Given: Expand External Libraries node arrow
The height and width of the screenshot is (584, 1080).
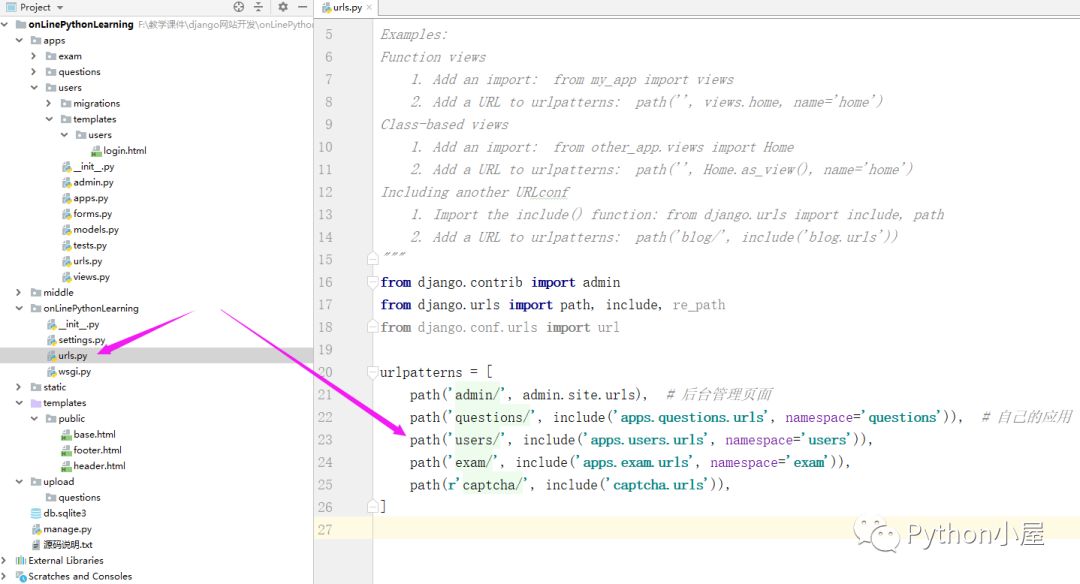Looking at the screenshot, I should point(5,560).
